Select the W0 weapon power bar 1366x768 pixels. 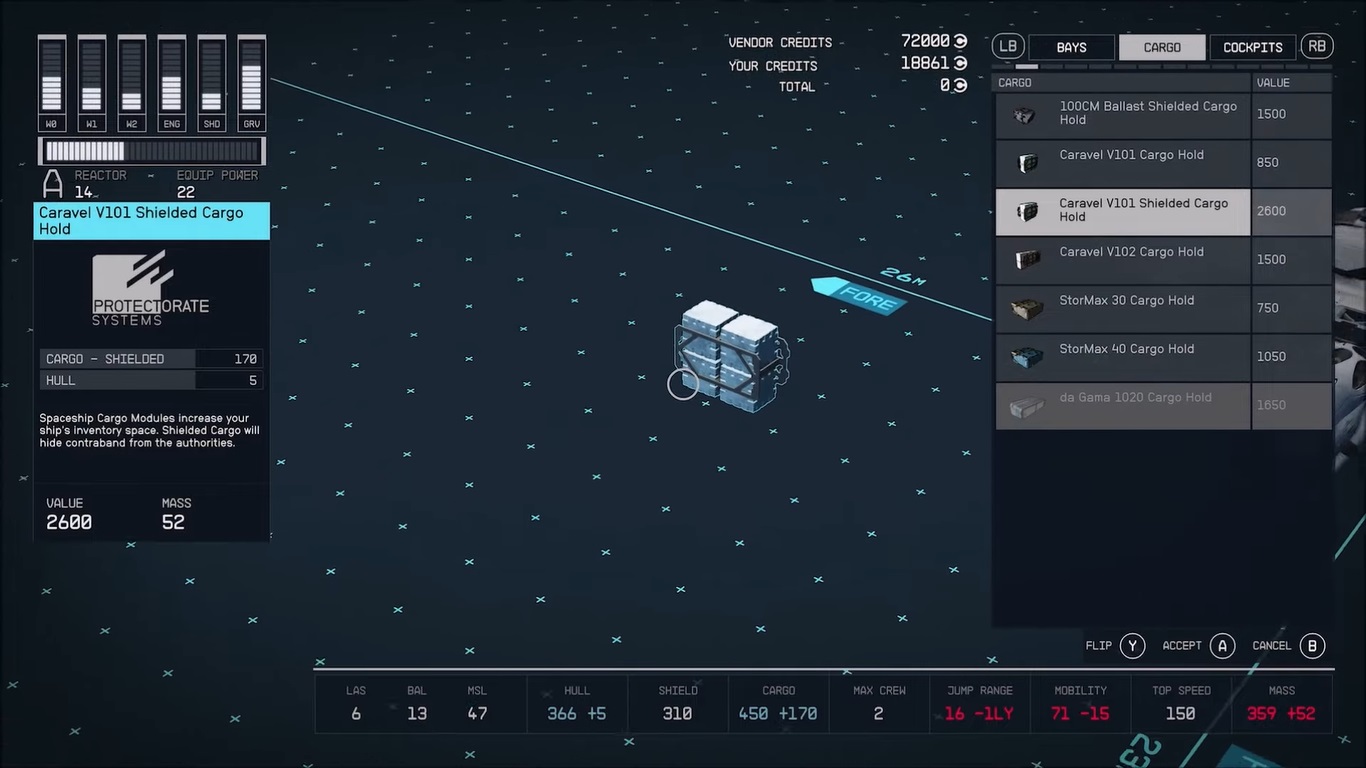pos(52,83)
